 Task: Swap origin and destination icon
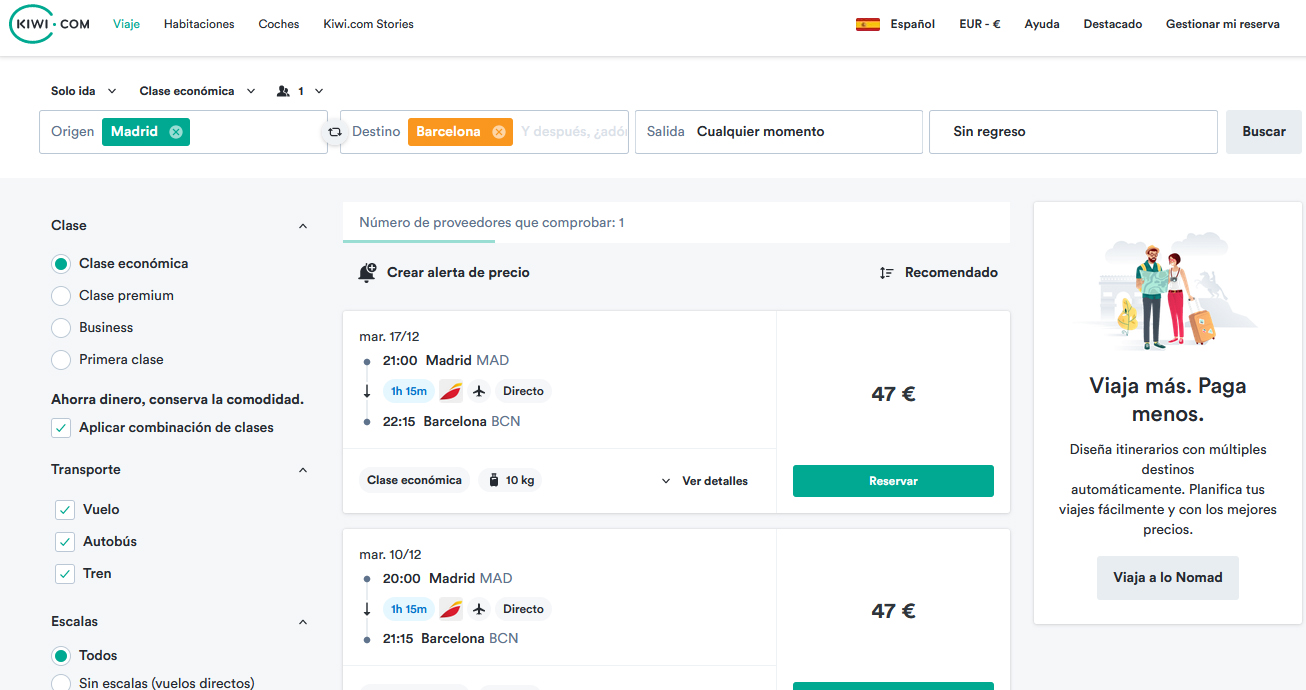tap(334, 132)
